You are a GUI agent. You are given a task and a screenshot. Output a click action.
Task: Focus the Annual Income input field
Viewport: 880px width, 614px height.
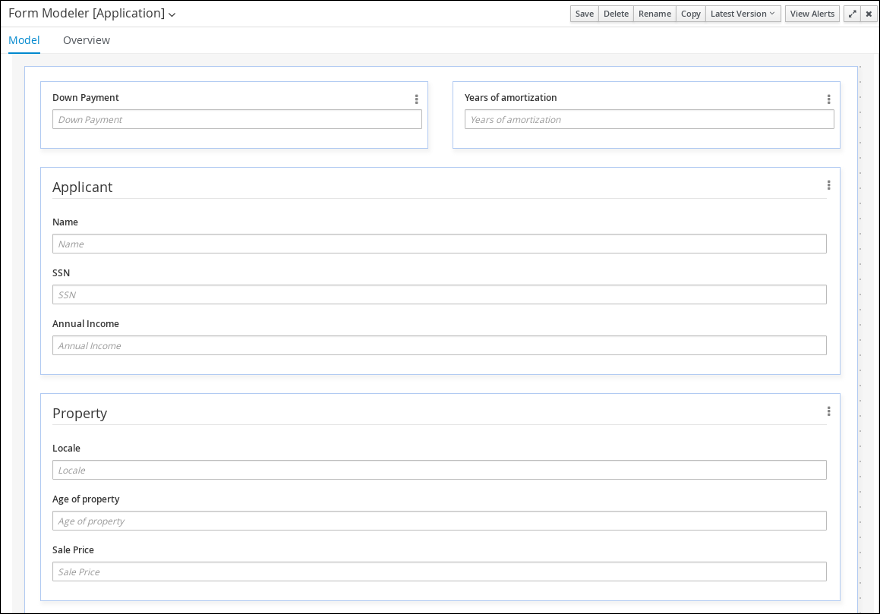[439, 345]
